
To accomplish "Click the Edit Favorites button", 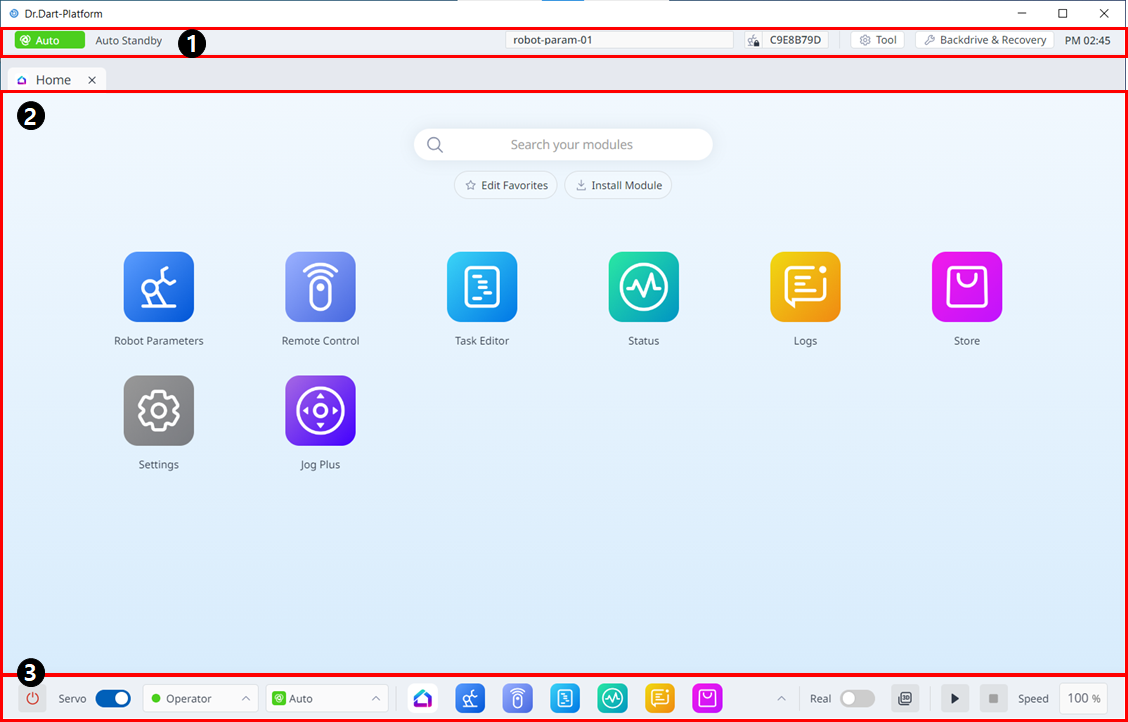I will 506,185.
